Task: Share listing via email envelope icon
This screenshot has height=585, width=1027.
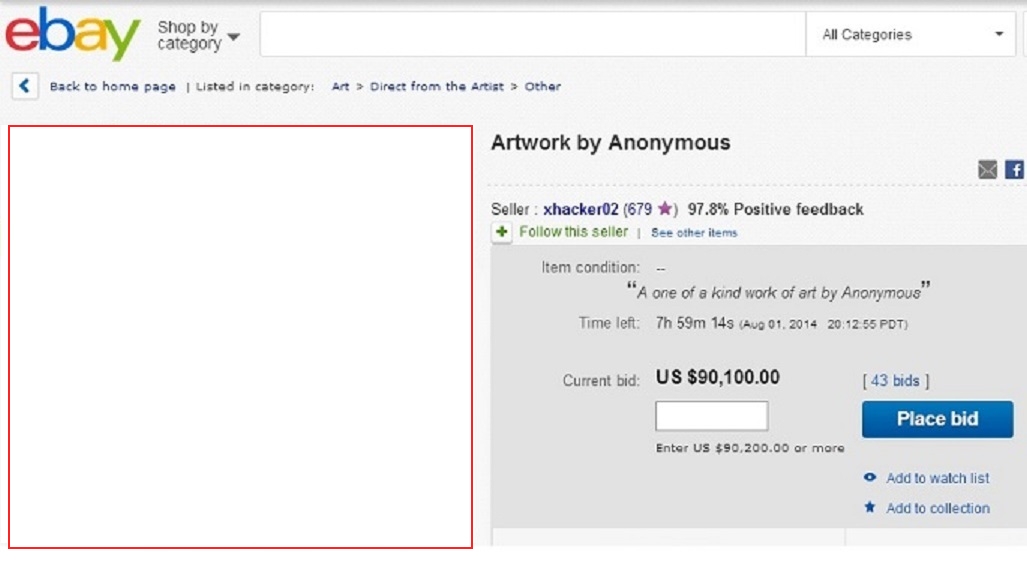Action: (987, 170)
